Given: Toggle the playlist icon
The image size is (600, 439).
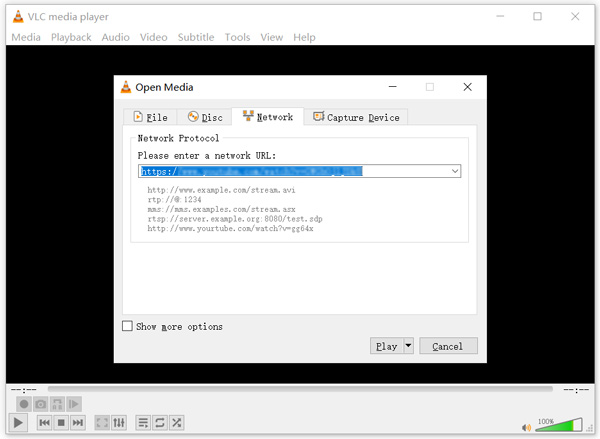Looking at the screenshot, I should (143, 423).
